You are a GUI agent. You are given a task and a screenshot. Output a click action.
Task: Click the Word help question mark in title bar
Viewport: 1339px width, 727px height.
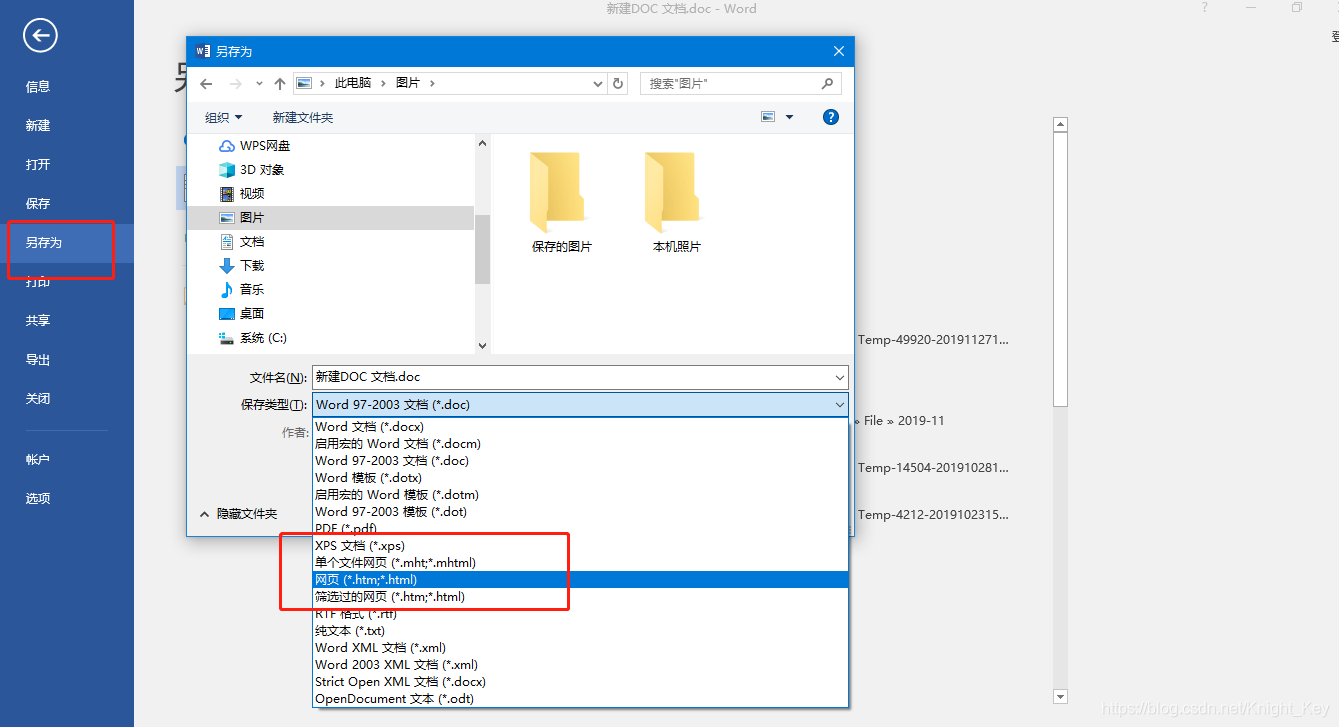pos(1204,8)
